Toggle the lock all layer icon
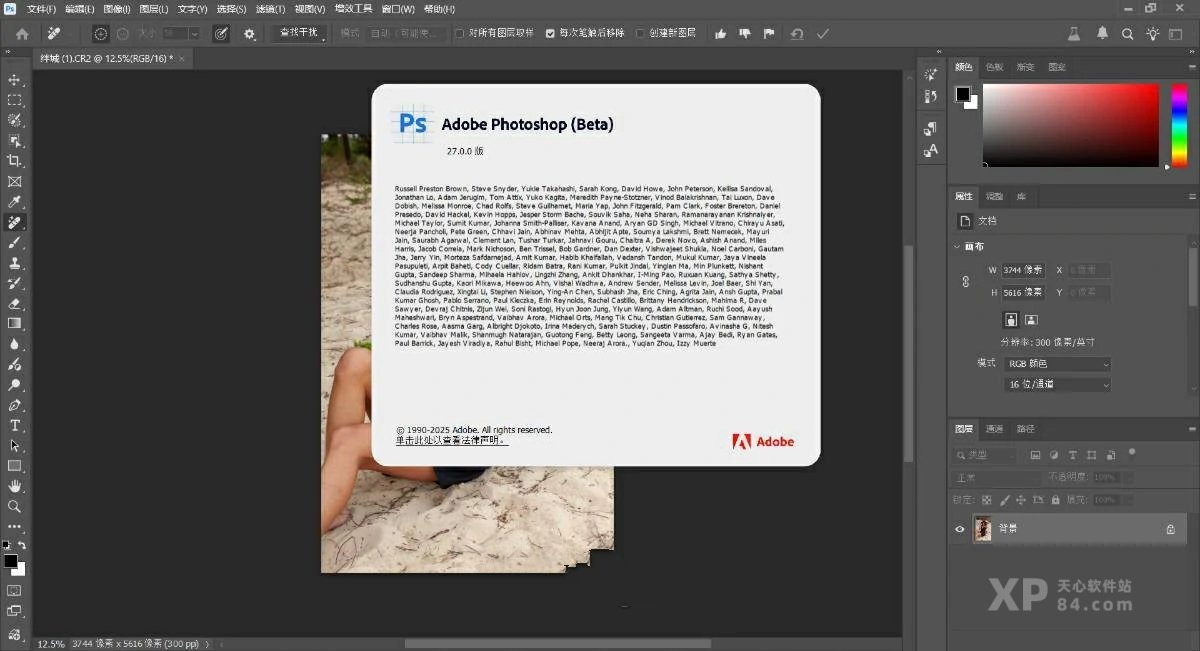Screen dimensions: 1200x651 click(1054, 499)
